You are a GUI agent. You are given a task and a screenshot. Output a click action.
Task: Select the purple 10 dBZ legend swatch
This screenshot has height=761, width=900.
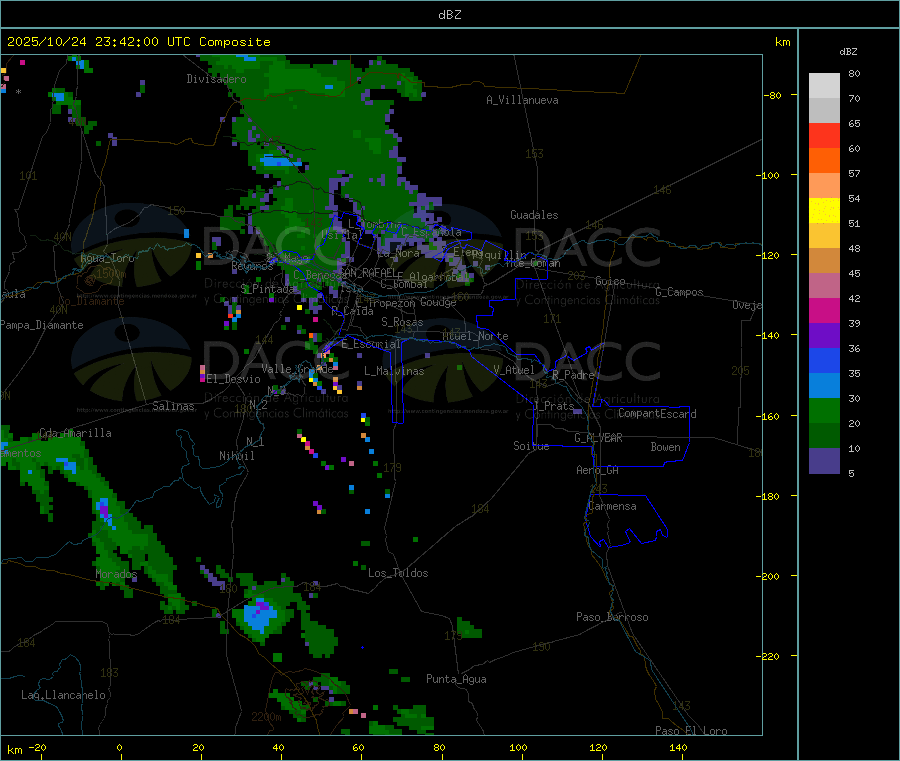point(824,460)
